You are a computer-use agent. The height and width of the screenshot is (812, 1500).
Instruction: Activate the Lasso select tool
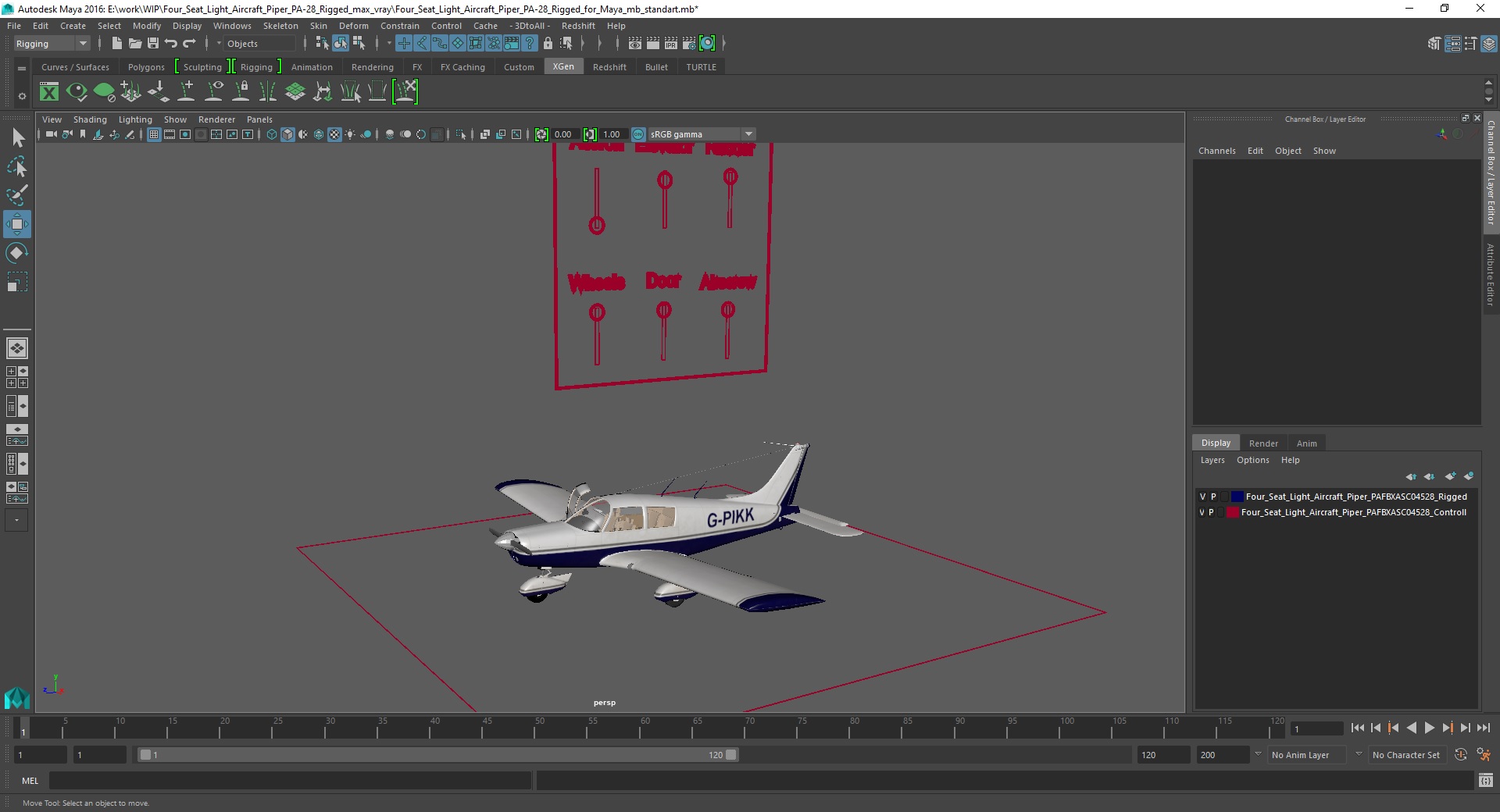point(17,166)
